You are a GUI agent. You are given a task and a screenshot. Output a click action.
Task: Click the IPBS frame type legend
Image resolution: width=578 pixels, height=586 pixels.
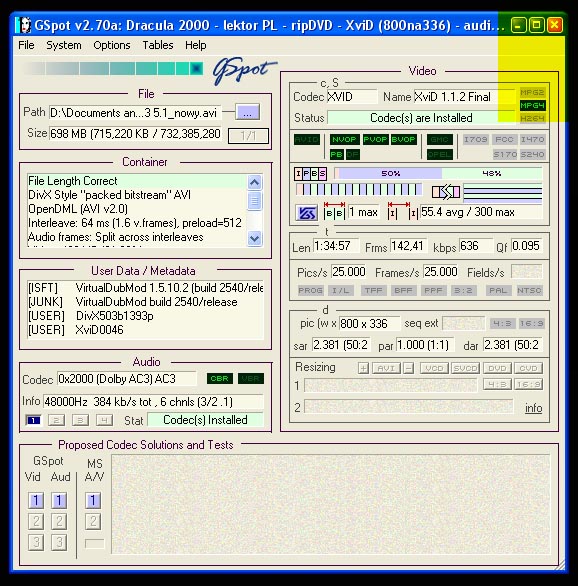310,174
